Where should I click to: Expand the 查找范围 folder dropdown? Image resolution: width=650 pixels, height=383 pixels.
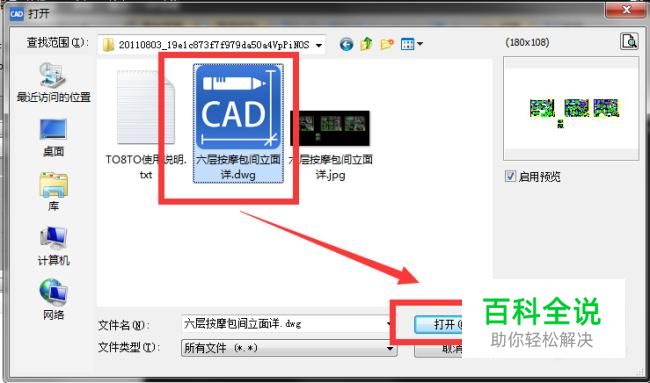[x=318, y=45]
